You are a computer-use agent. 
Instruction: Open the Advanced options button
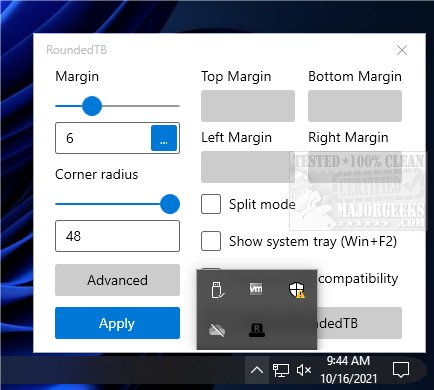(117, 280)
